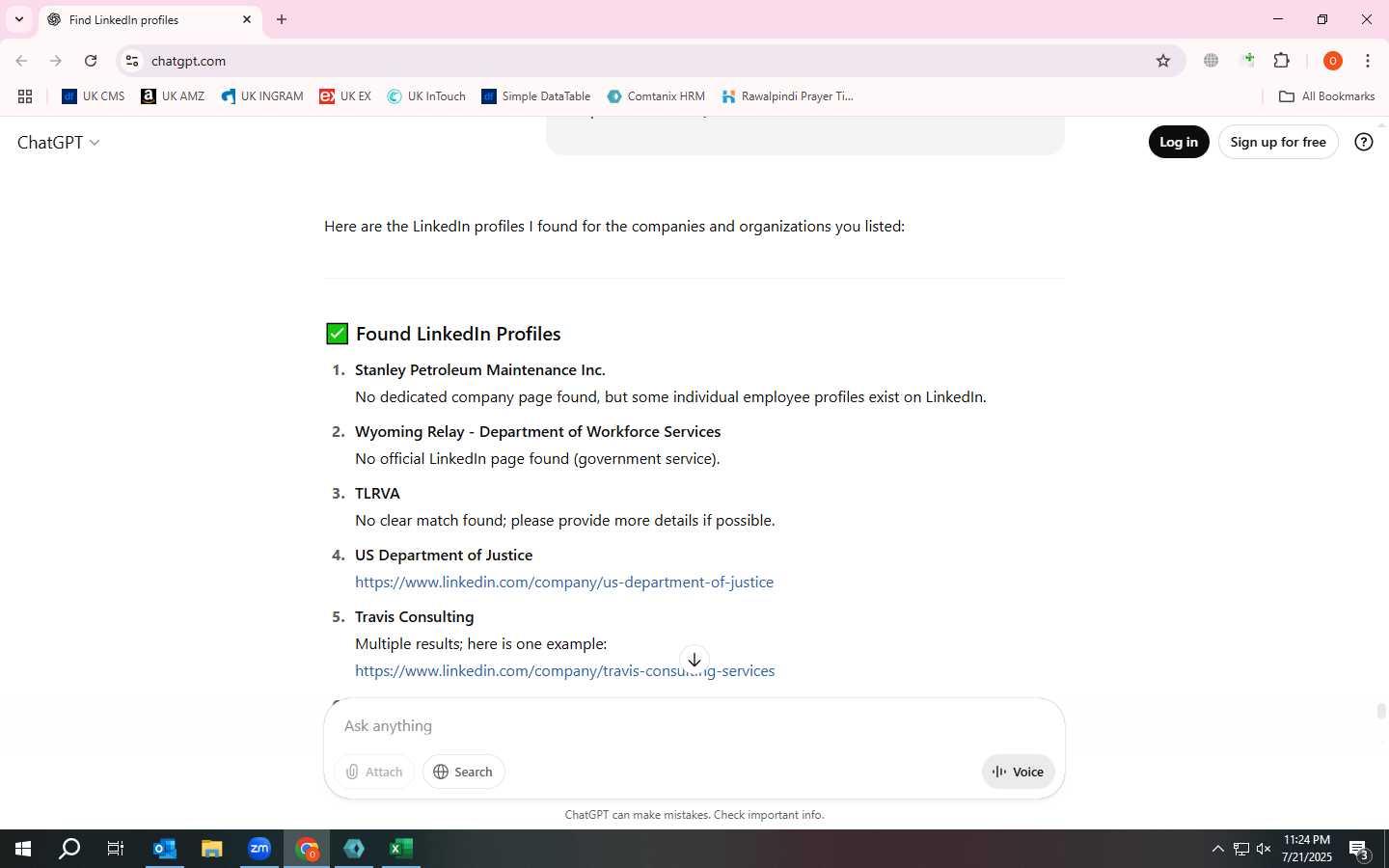The image size is (1389, 868).
Task: View site information icon in address bar
Action: 132,61
